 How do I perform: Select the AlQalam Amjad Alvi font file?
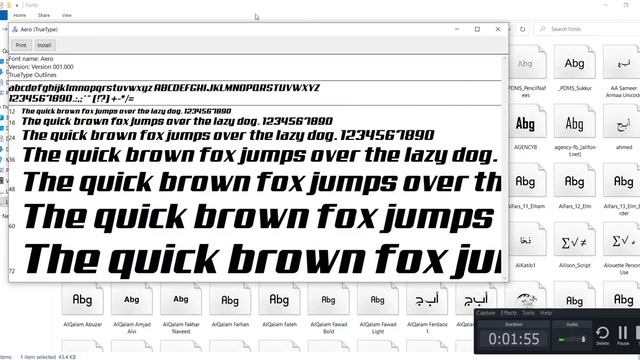[x=132, y=308]
